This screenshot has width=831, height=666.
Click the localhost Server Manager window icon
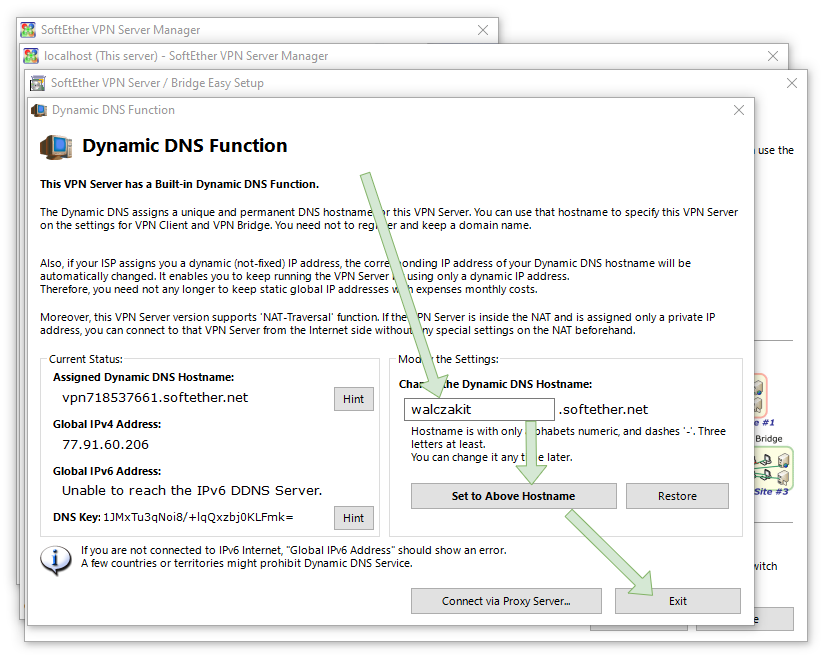[30, 57]
